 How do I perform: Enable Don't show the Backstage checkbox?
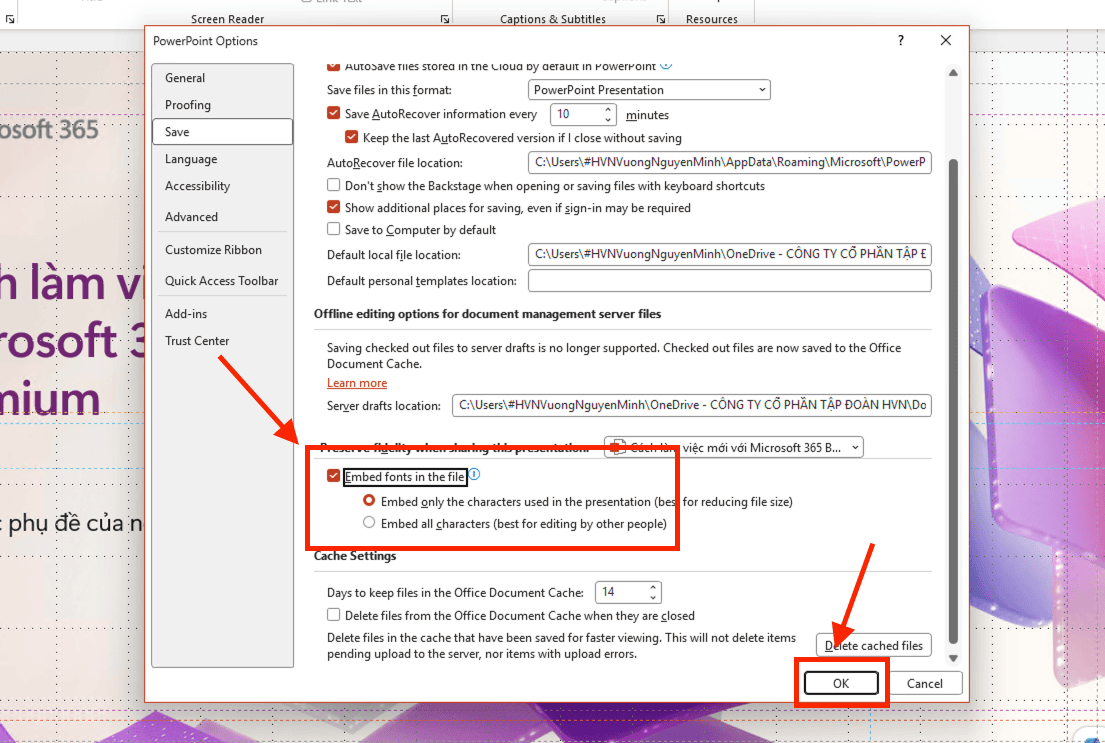click(x=333, y=185)
